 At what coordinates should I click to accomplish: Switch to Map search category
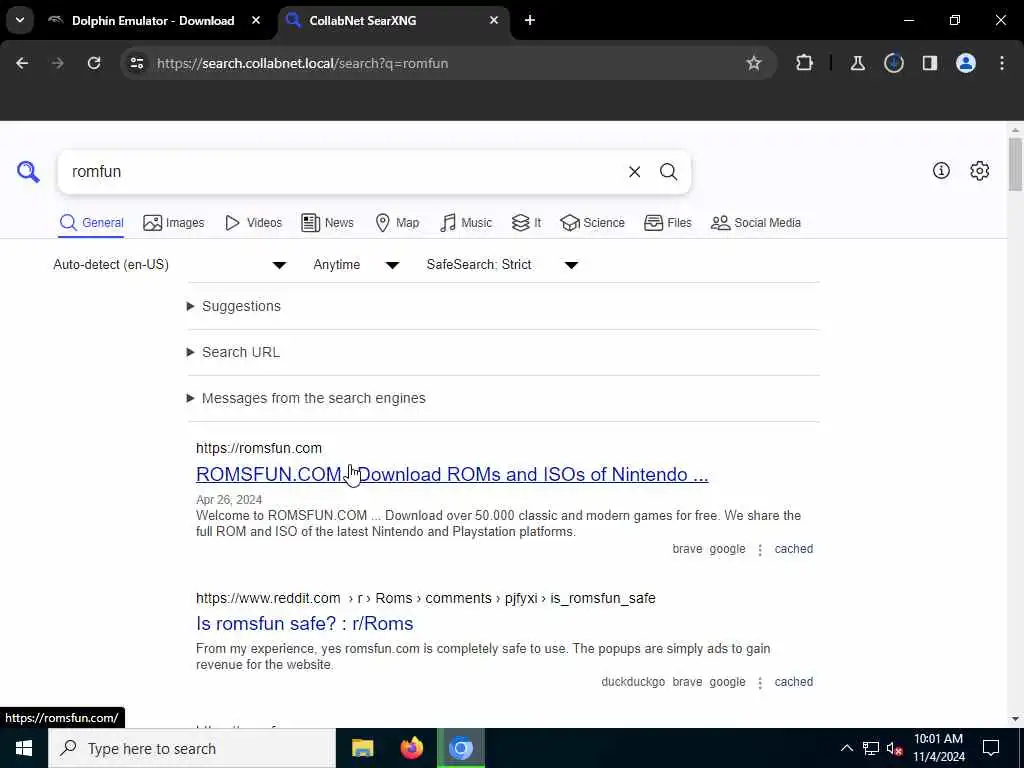coord(397,223)
